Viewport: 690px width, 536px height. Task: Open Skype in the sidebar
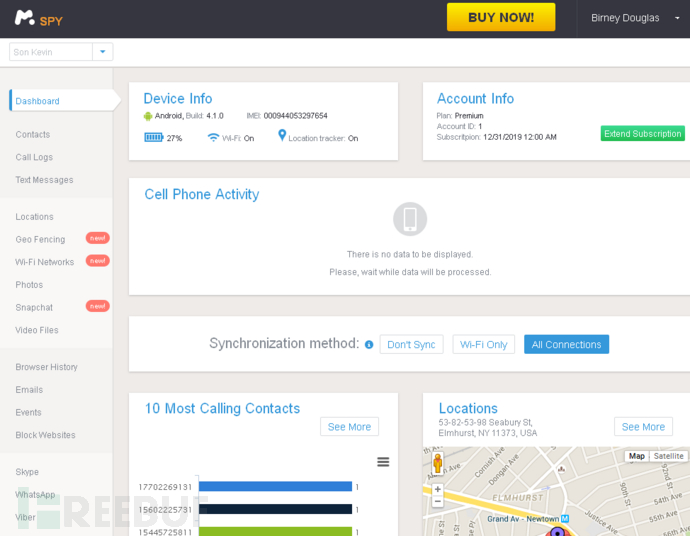tap(27, 472)
